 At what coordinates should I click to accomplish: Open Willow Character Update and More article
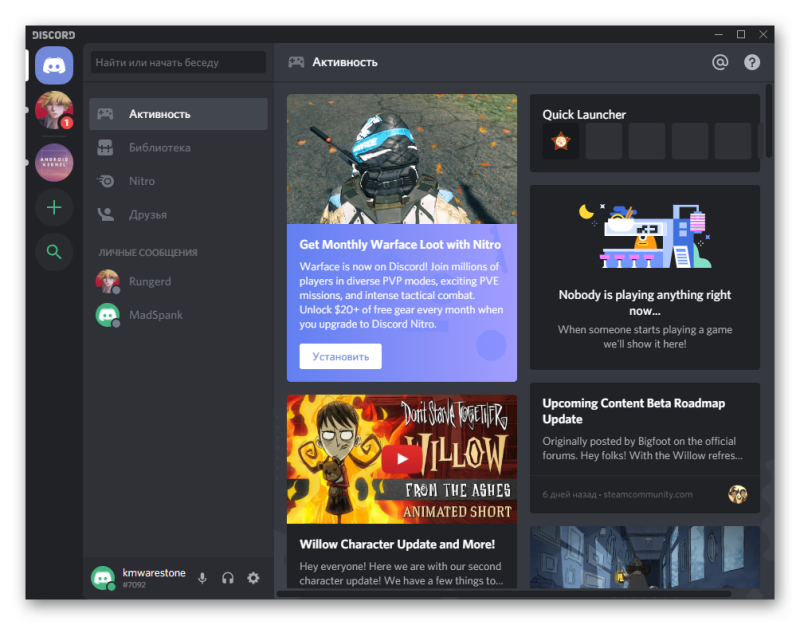(x=397, y=544)
